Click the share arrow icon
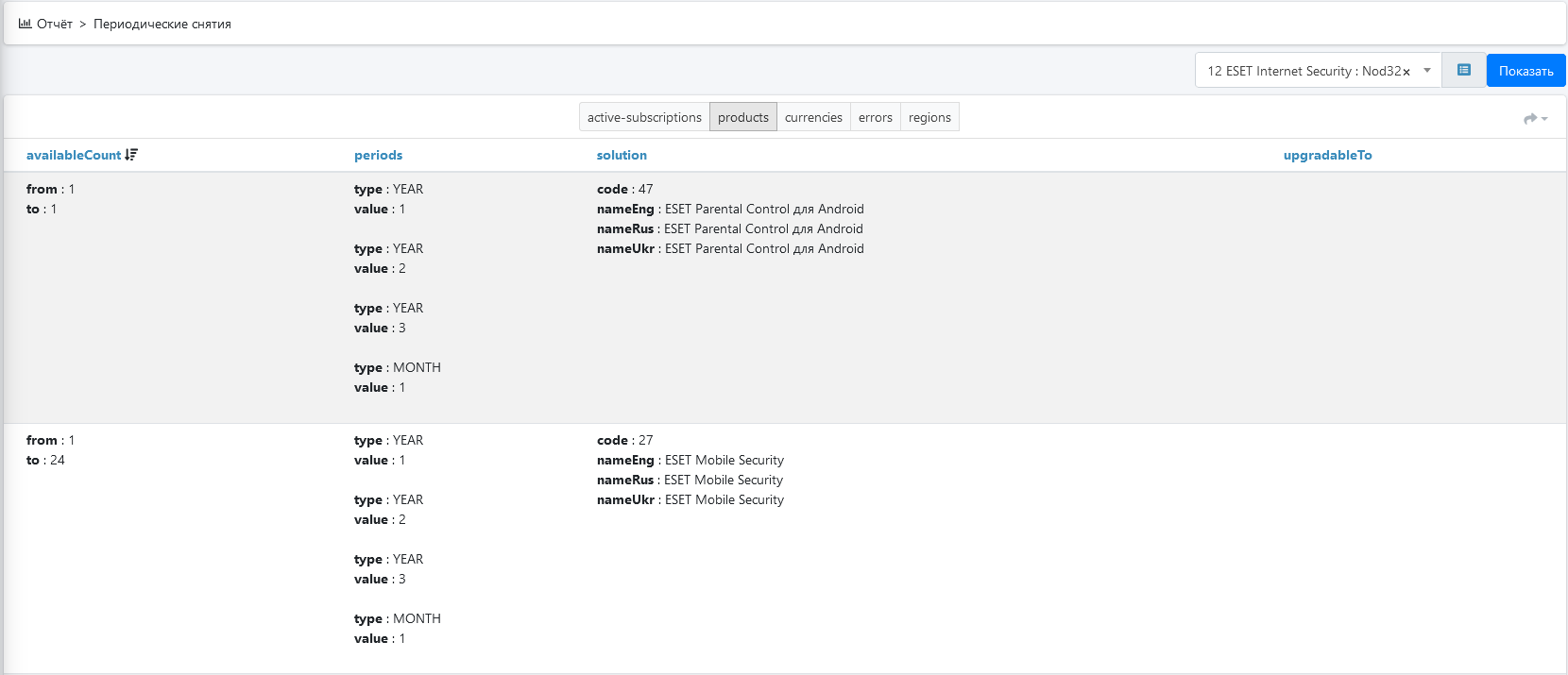Viewport: 1568px width, 675px height. [x=1530, y=118]
